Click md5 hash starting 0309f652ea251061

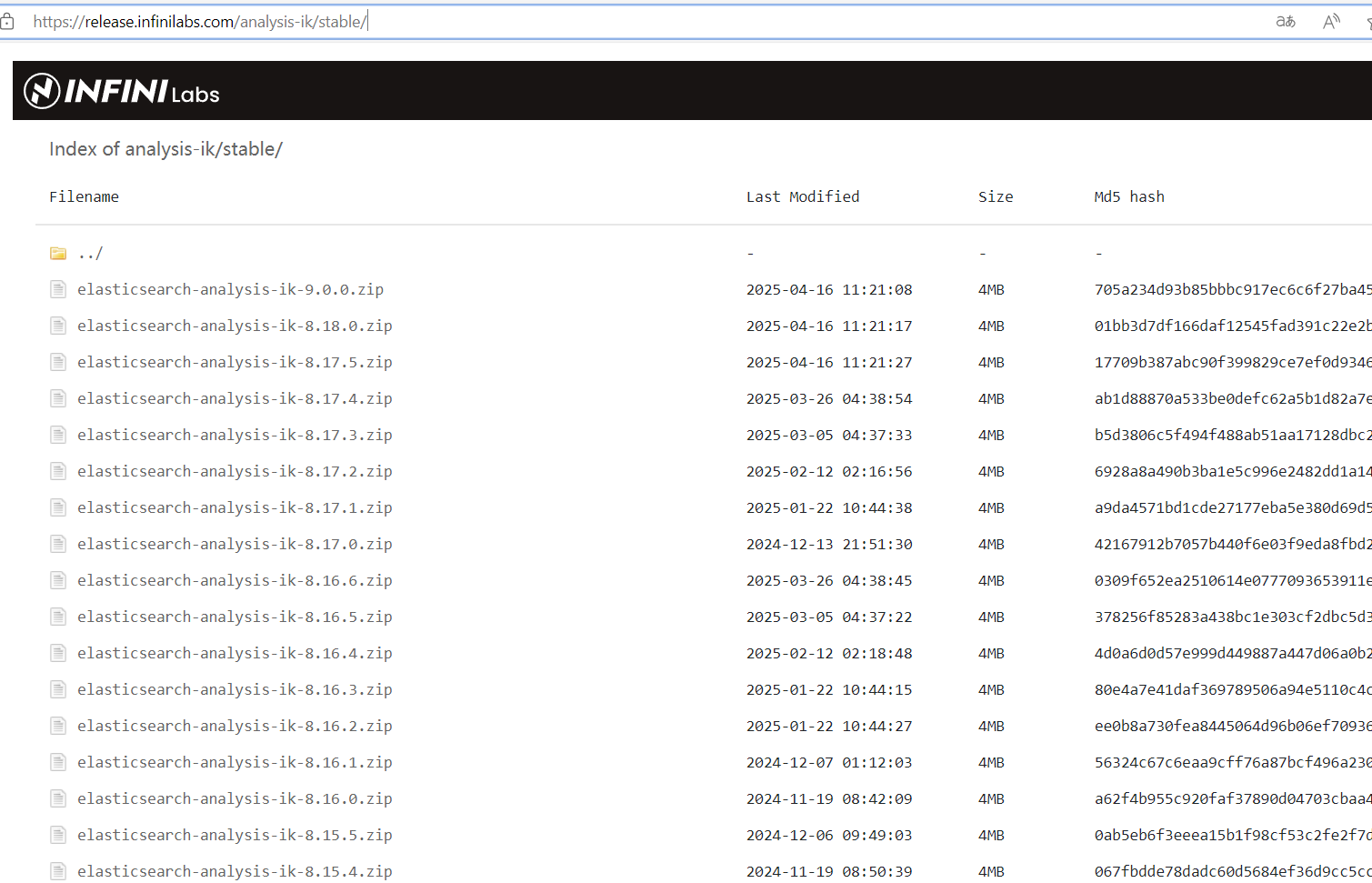(1233, 580)
